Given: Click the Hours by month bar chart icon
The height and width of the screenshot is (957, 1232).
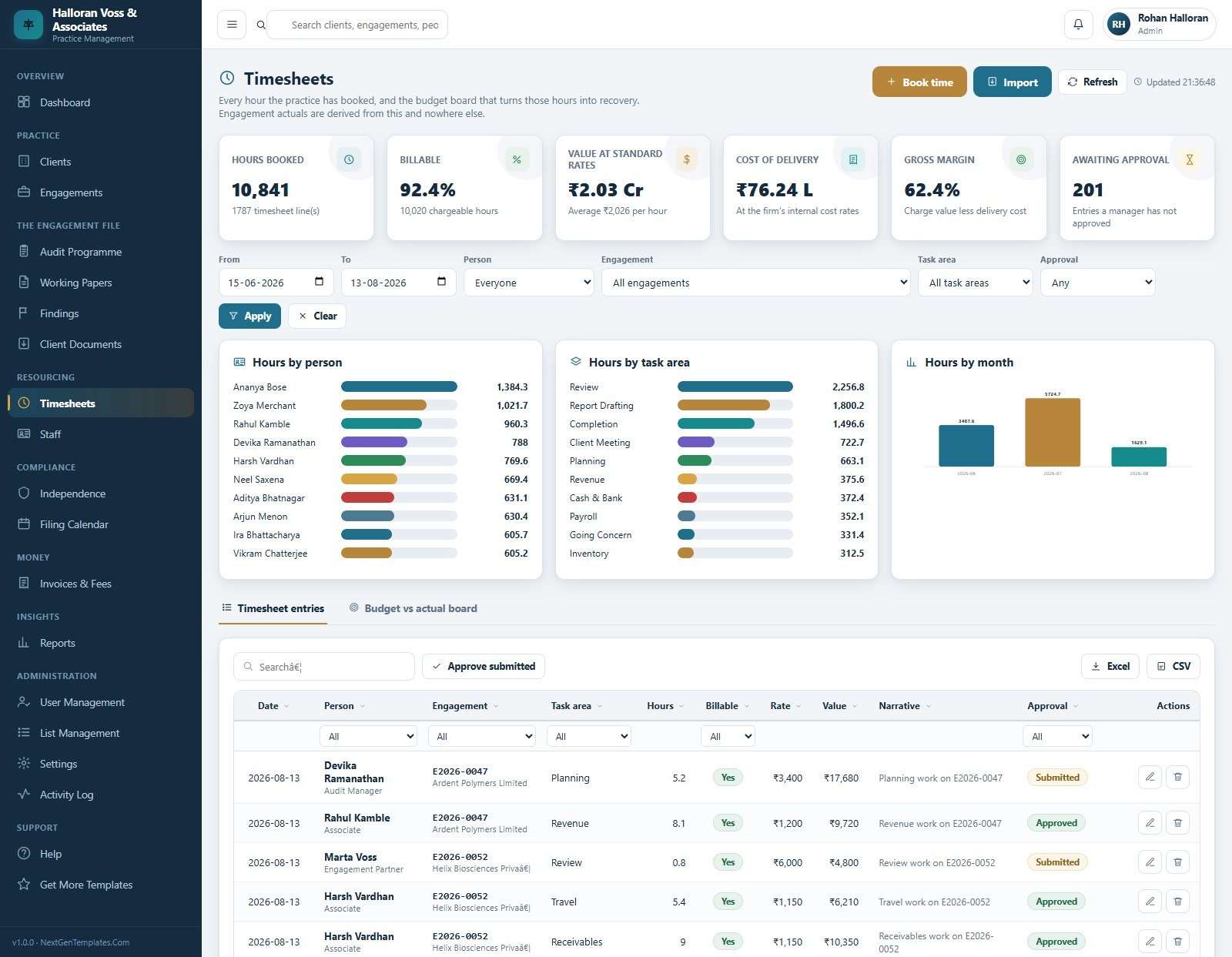Looking at the screenshot, I should point(911,362).
